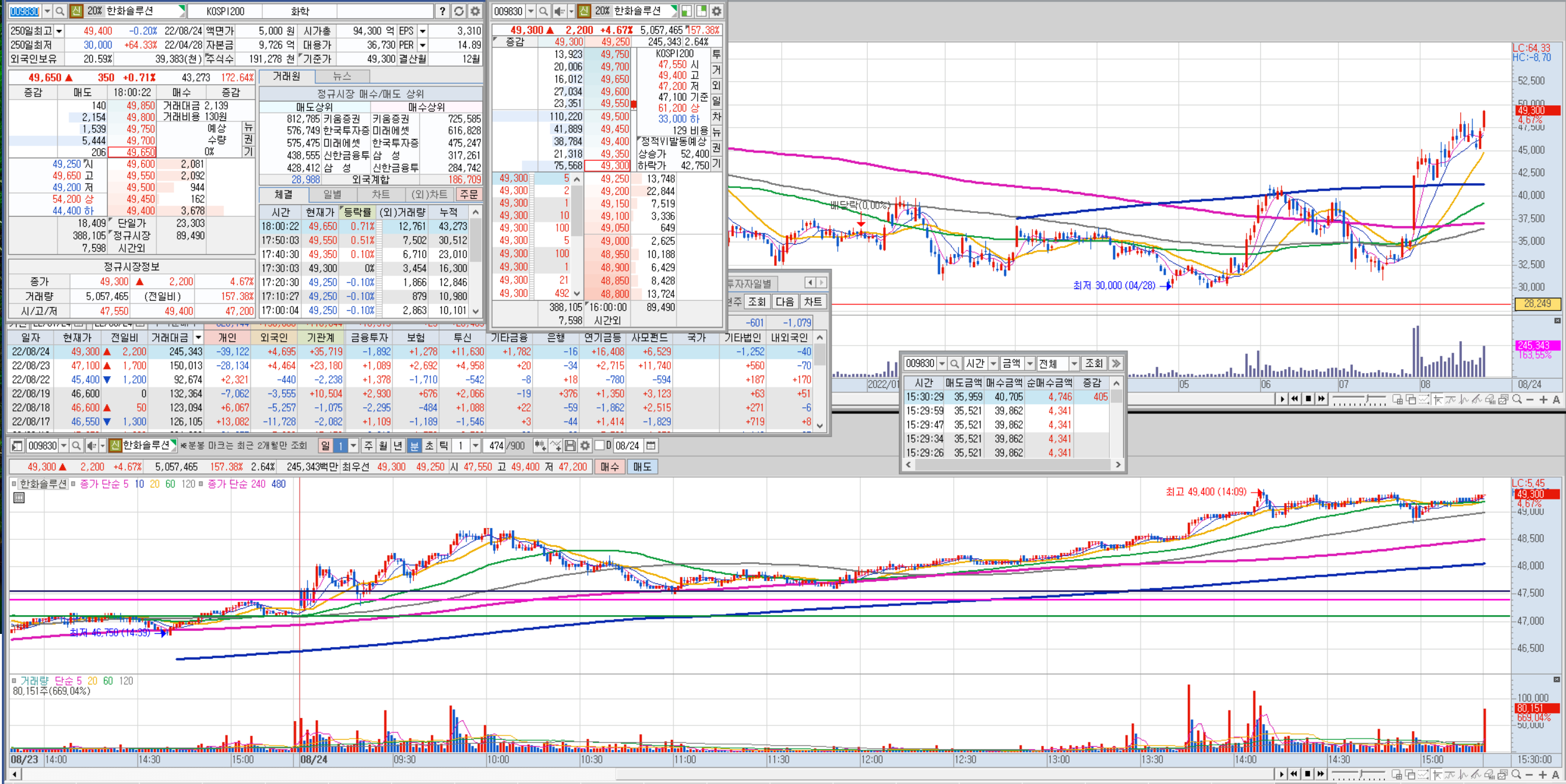Open the 금액 dropdown in the popup window

[1030, 364]
